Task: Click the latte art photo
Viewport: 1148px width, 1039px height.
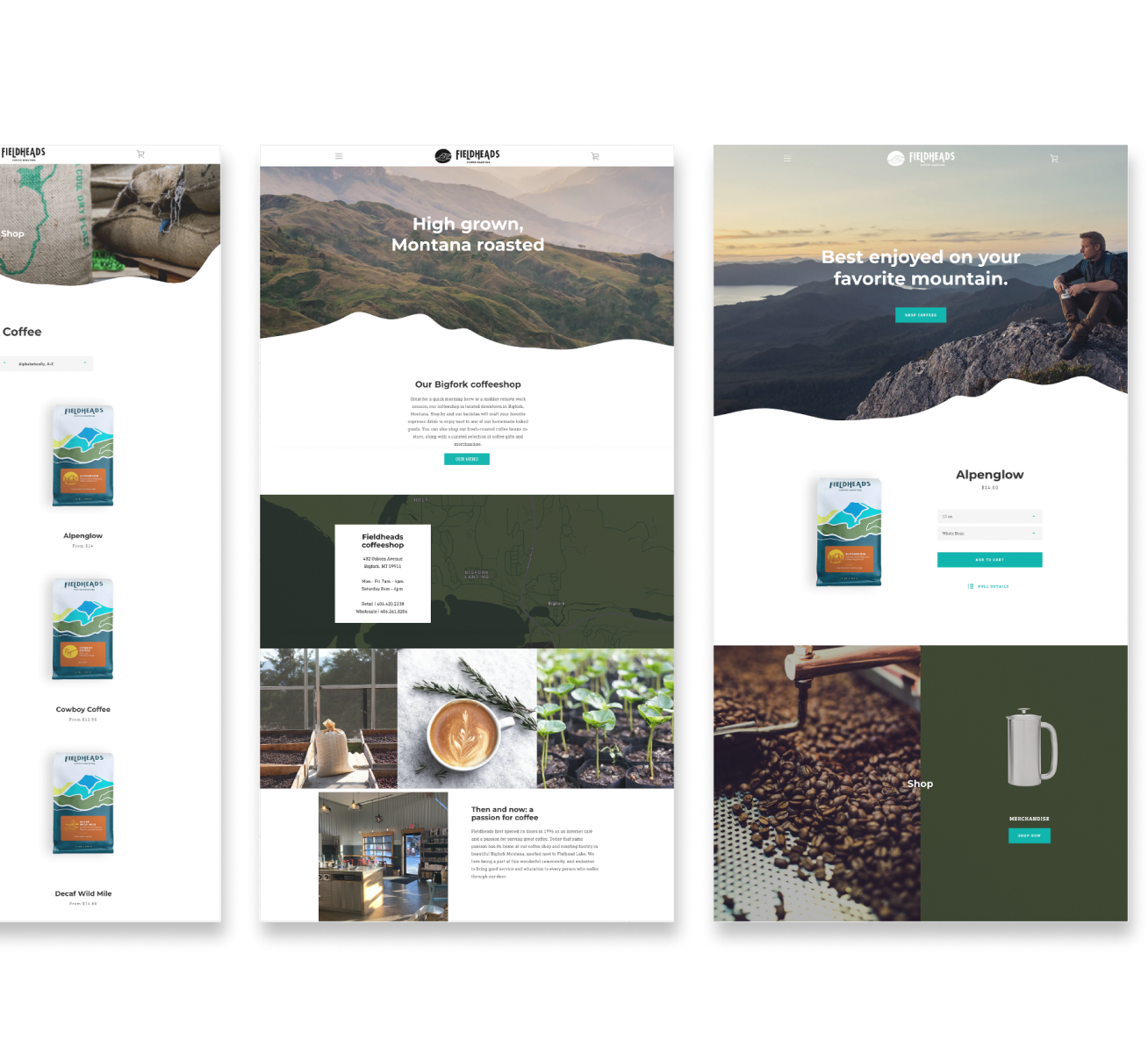Action: [467, 719]
